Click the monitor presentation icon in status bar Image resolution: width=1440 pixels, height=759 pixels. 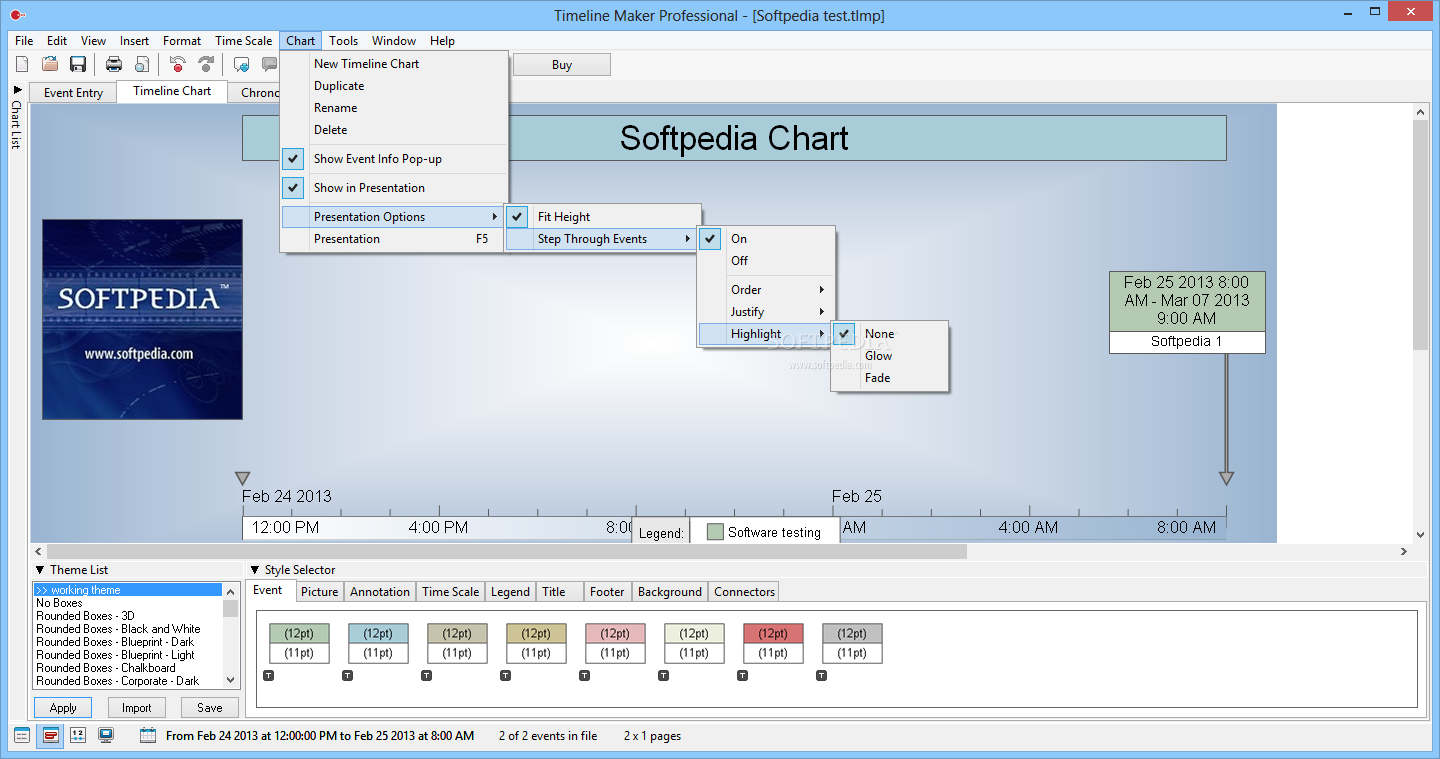tap(105, 736)
